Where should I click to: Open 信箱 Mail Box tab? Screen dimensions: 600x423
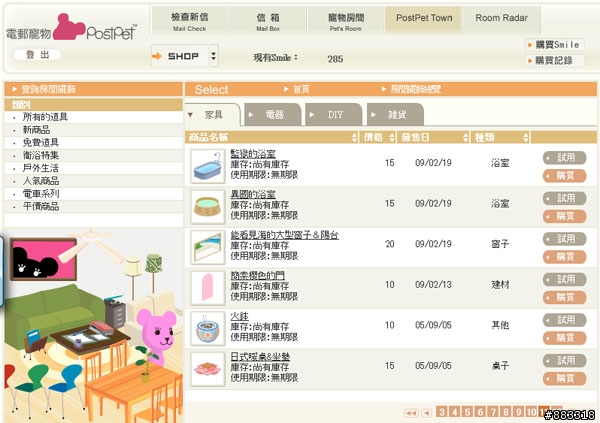268,21
